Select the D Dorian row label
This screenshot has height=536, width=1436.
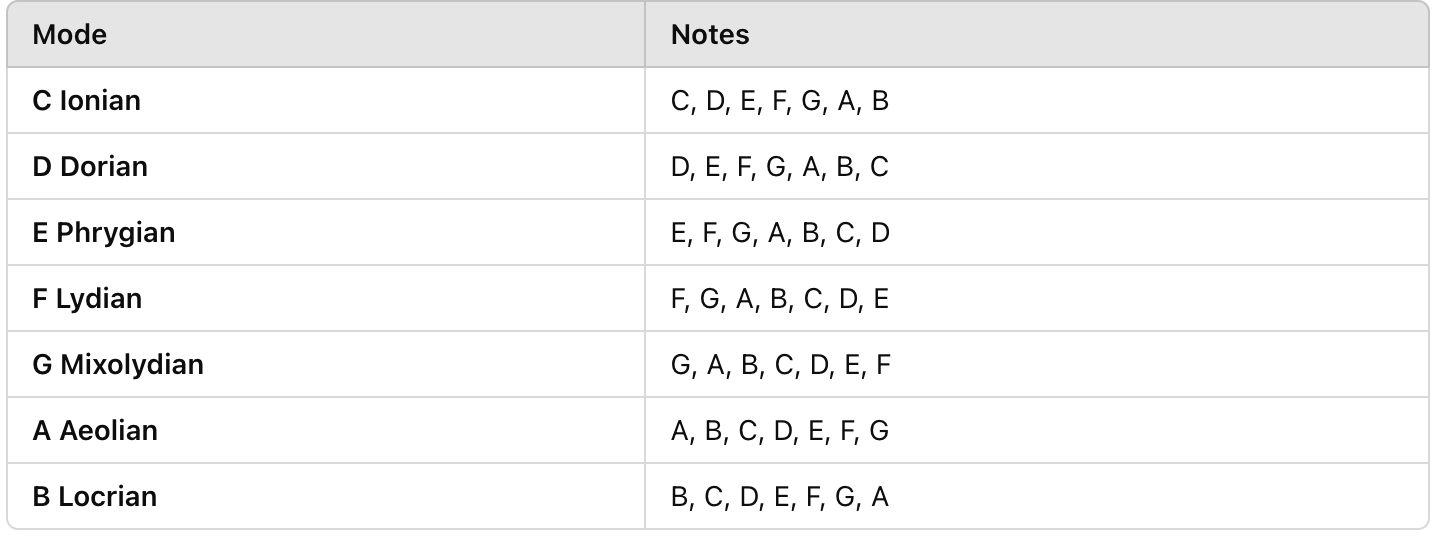tap(90, 167)
